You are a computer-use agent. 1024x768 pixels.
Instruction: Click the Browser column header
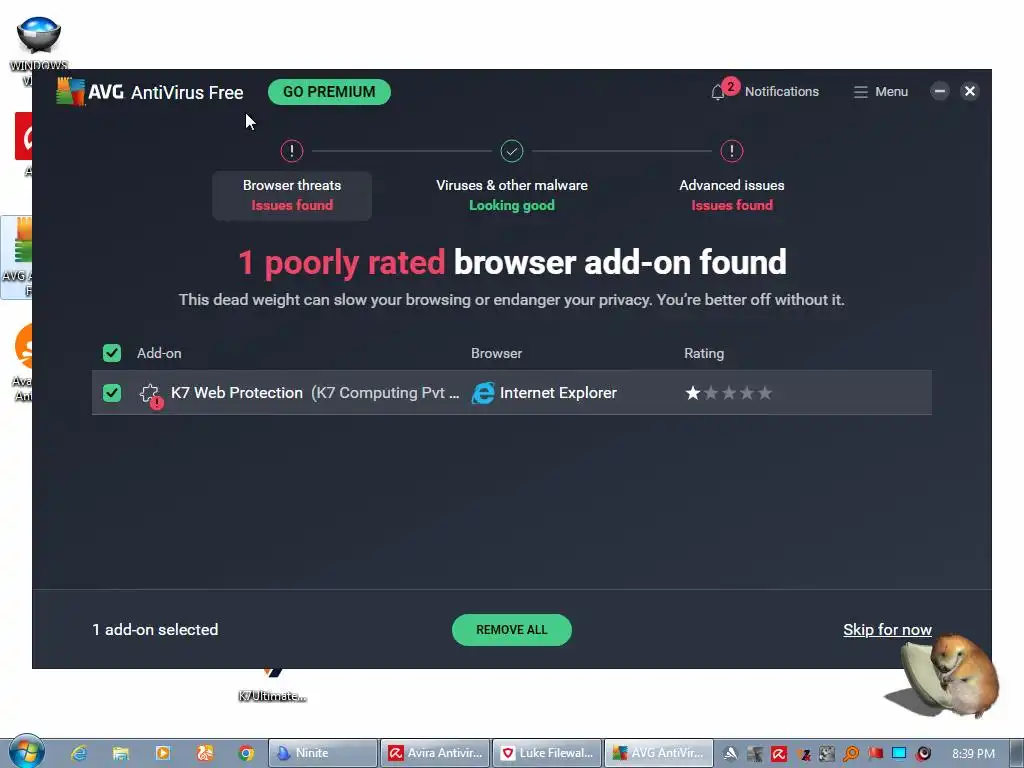496,353
